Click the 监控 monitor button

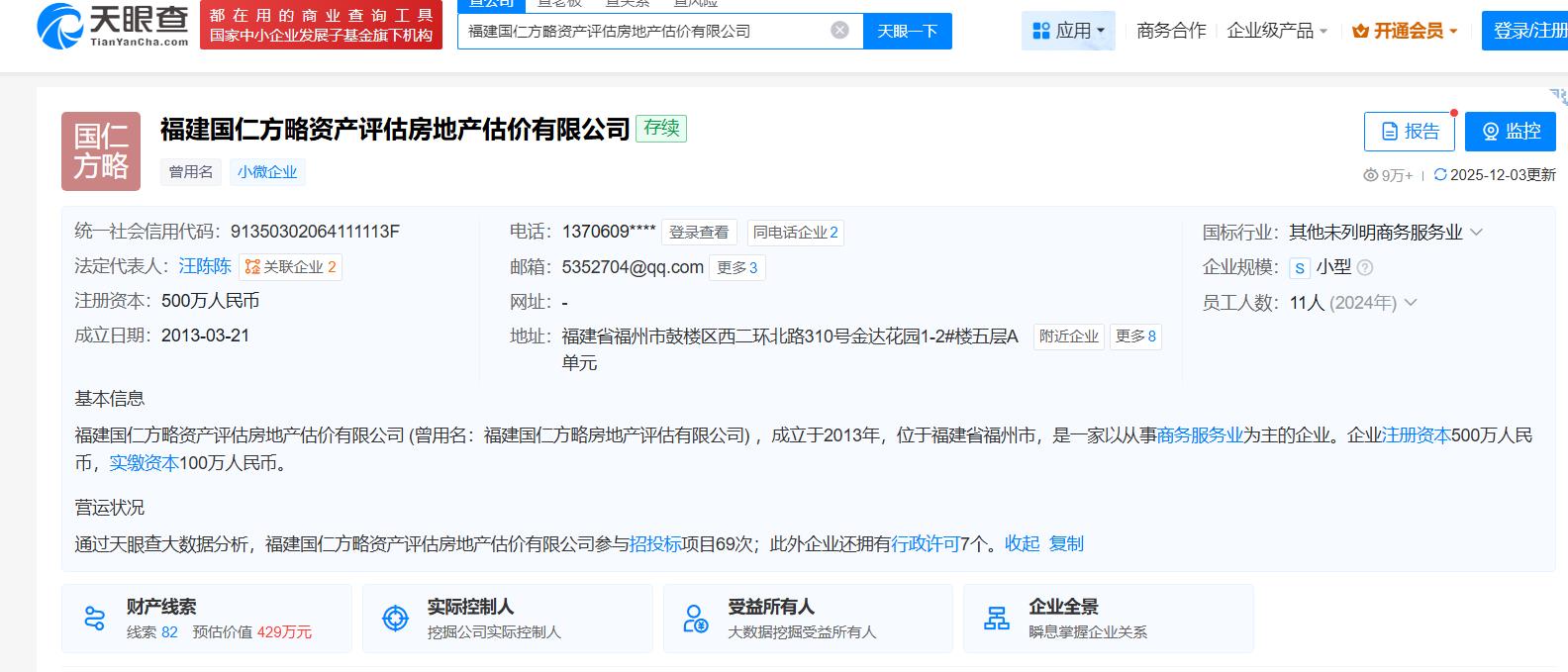(x=1510, y=132)
